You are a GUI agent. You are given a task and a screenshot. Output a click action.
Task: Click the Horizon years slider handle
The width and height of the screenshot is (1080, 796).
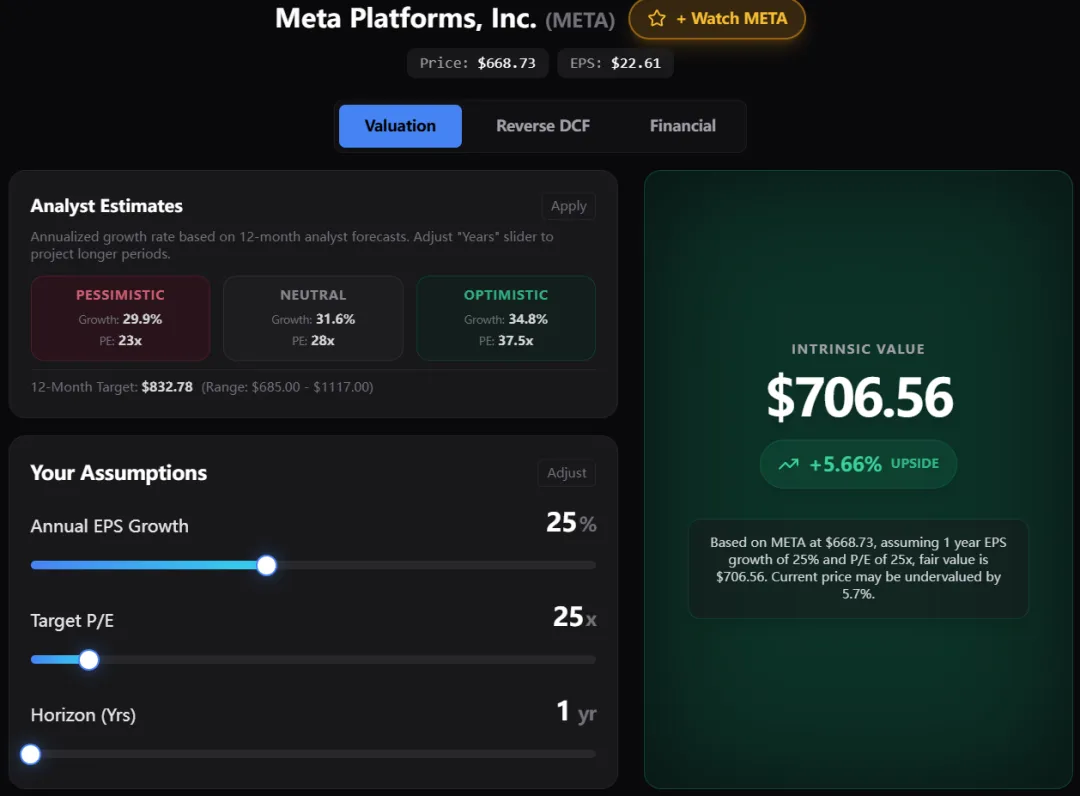(x=31, y=754)
